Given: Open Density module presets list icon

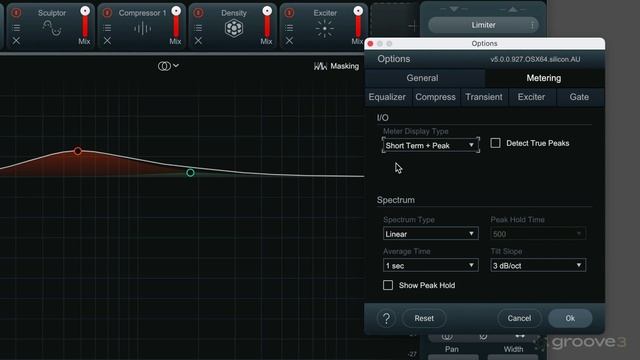Looking at the screenshot, I should pyautogui.click(x=198, y=28).
